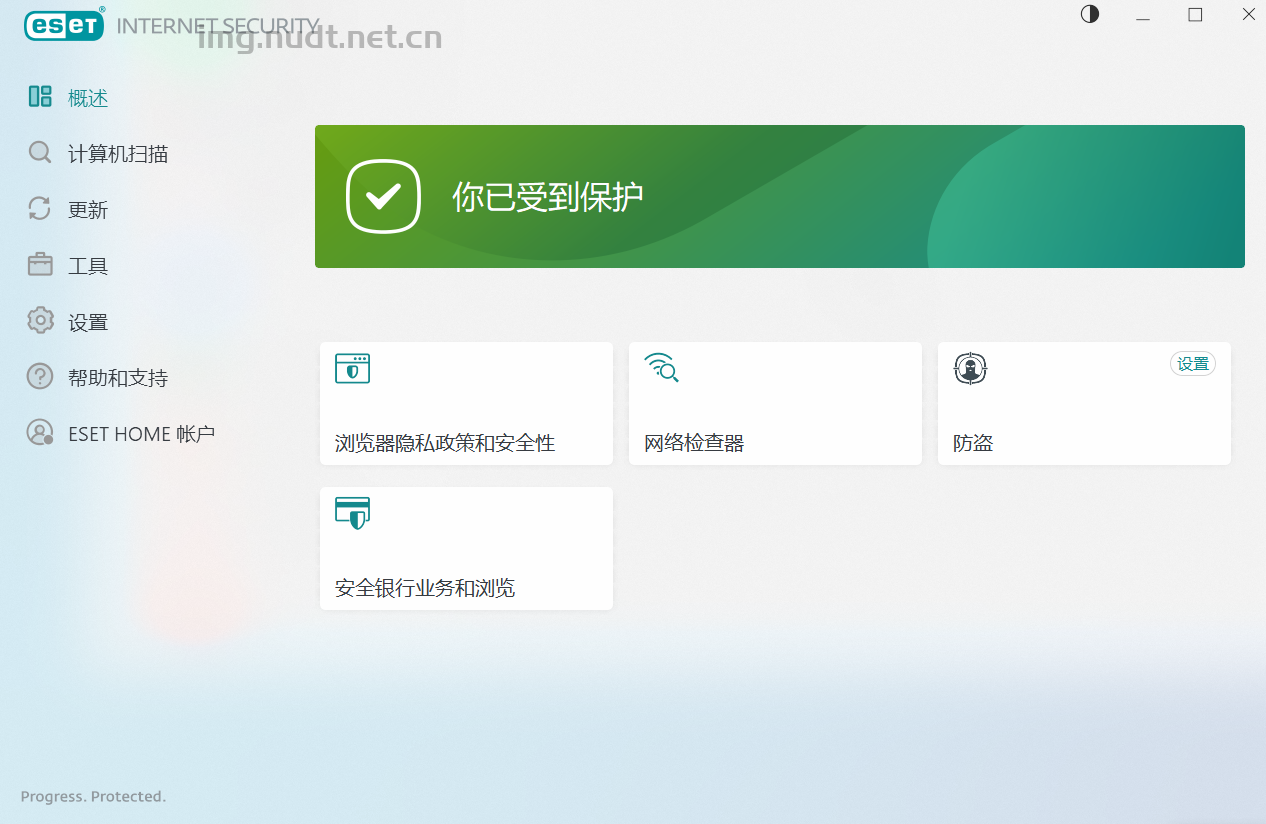Click the 安全银行业务和浏览 banking card icon
Screen dimensions: 1266x824
[x=352, y=513]
